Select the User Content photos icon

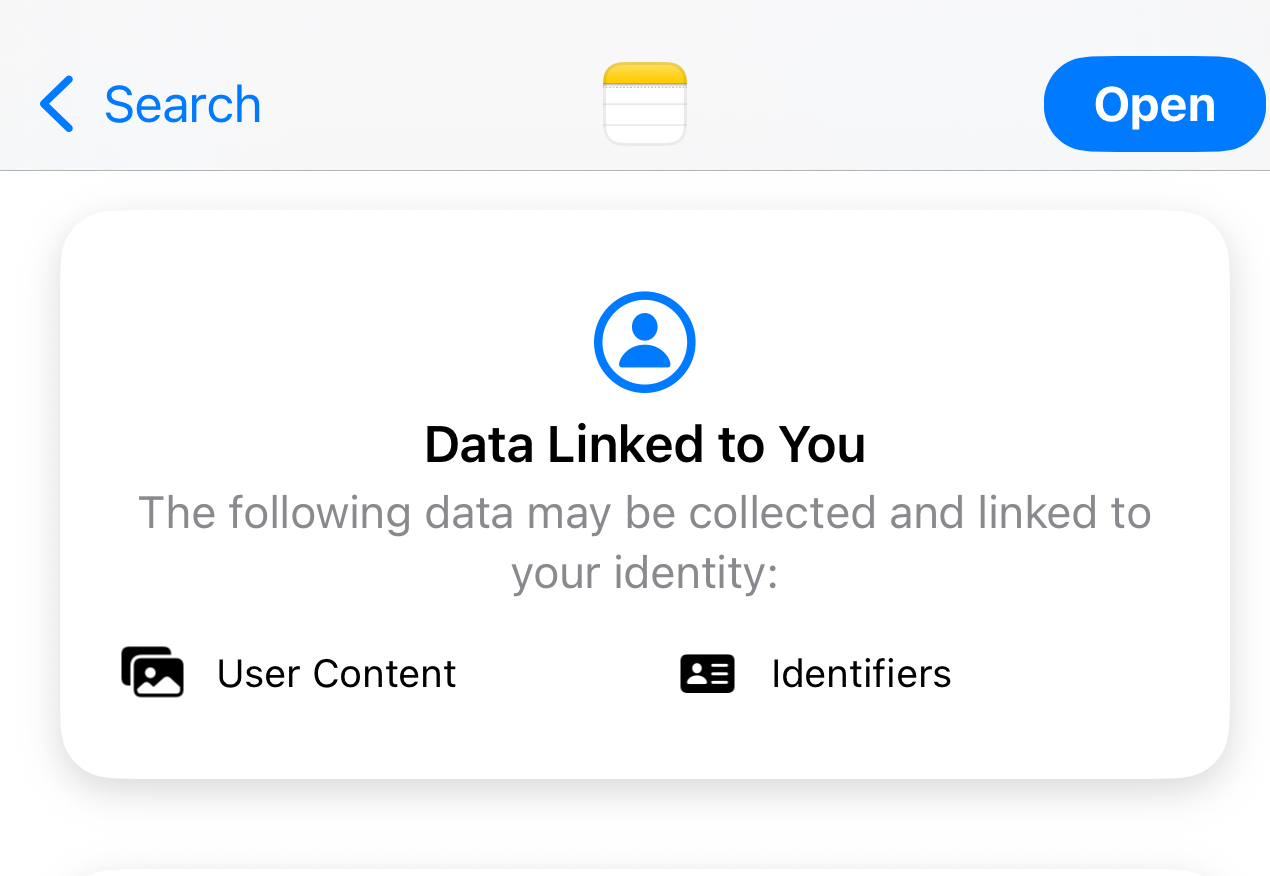pyautogui.click(x=152, y=672)
